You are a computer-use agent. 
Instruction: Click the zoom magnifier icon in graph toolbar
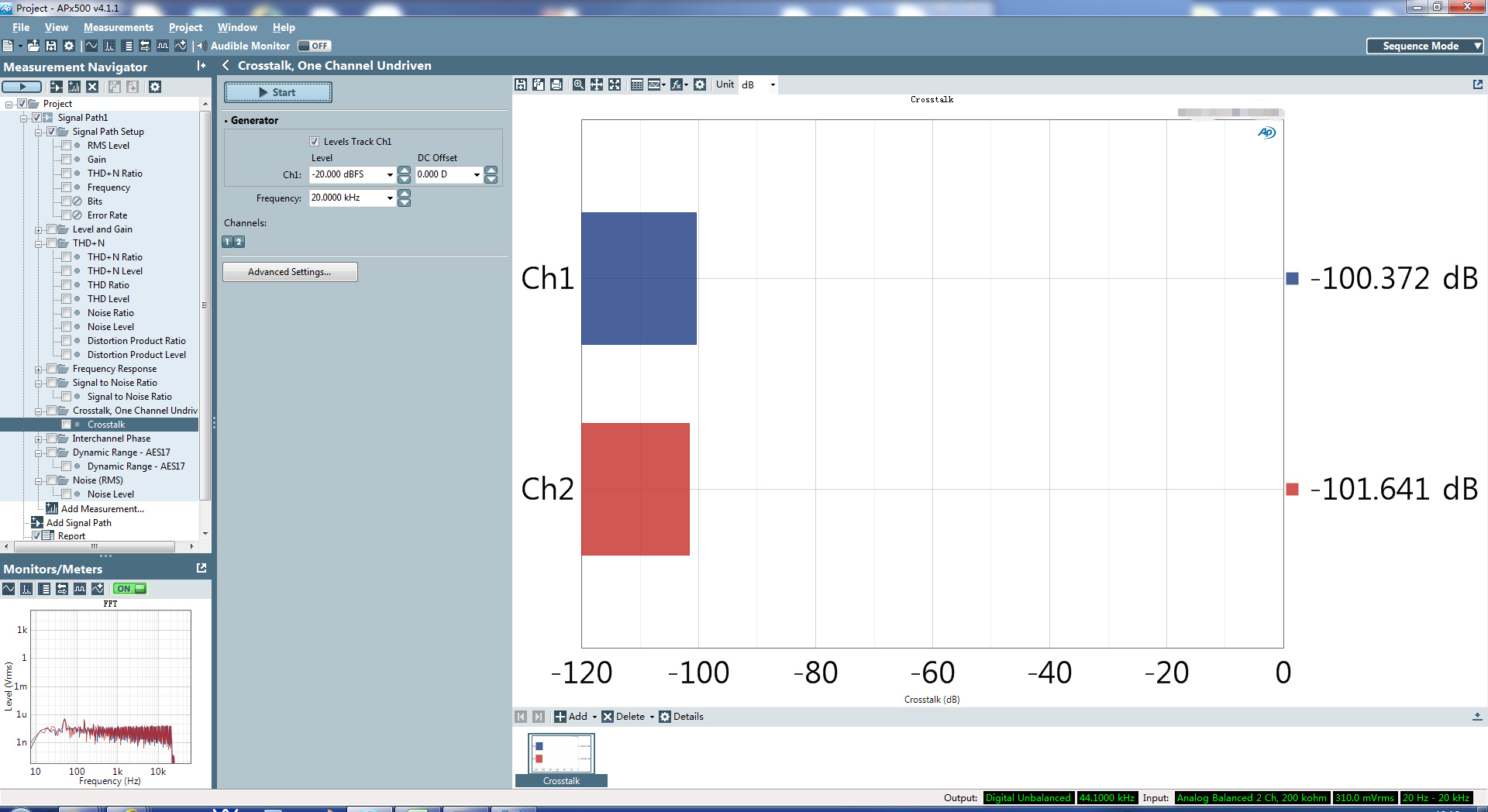tap(578, 84)
